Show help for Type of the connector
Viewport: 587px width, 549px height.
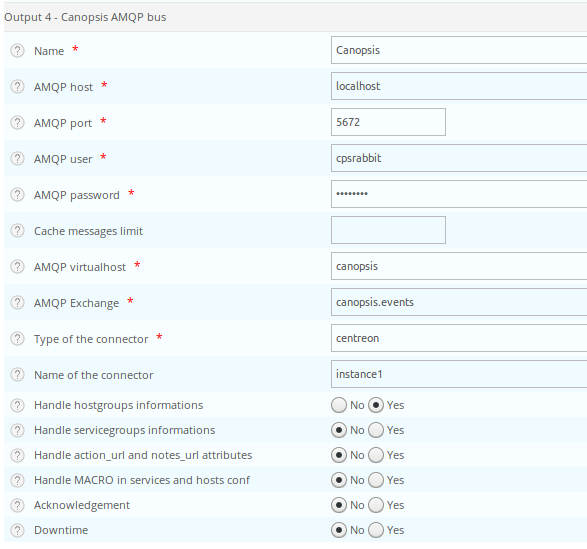coord(17,338)
